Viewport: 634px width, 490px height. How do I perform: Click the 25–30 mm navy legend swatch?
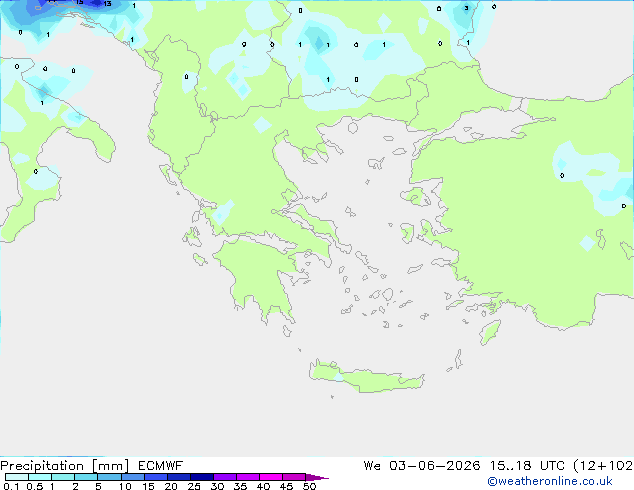pos(201,477)
